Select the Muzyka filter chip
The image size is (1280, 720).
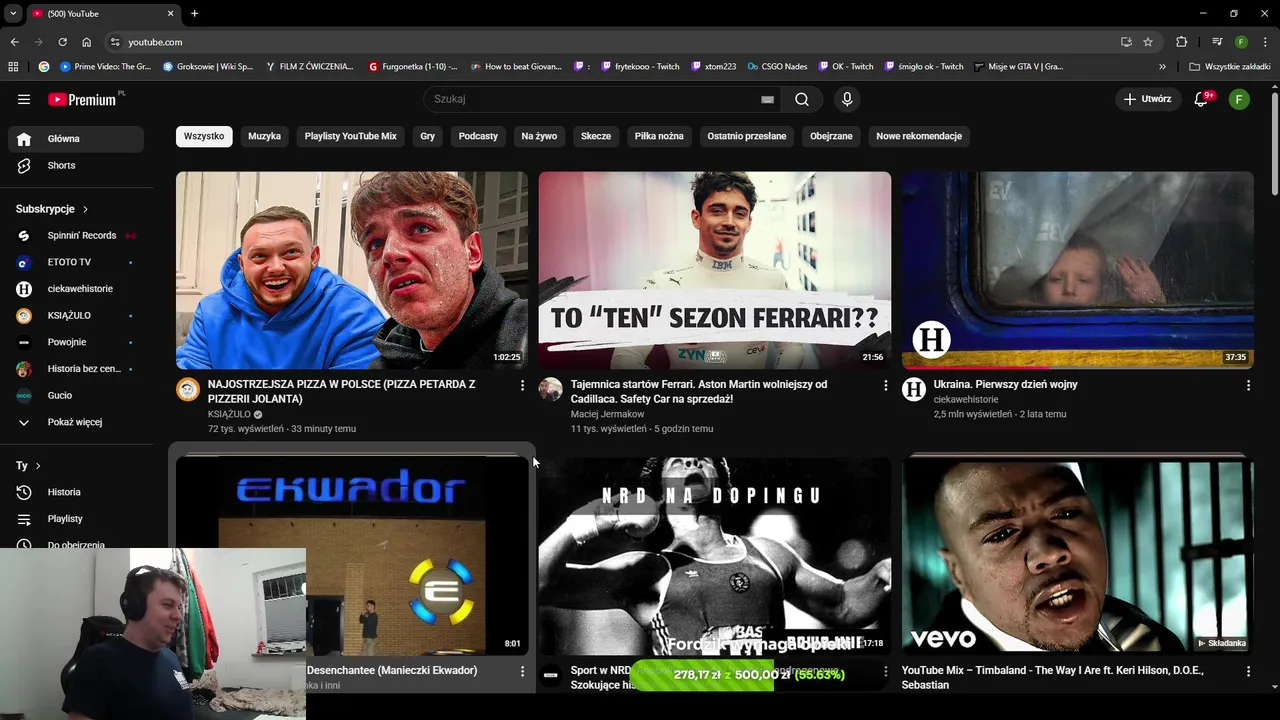tap(264, 136)
